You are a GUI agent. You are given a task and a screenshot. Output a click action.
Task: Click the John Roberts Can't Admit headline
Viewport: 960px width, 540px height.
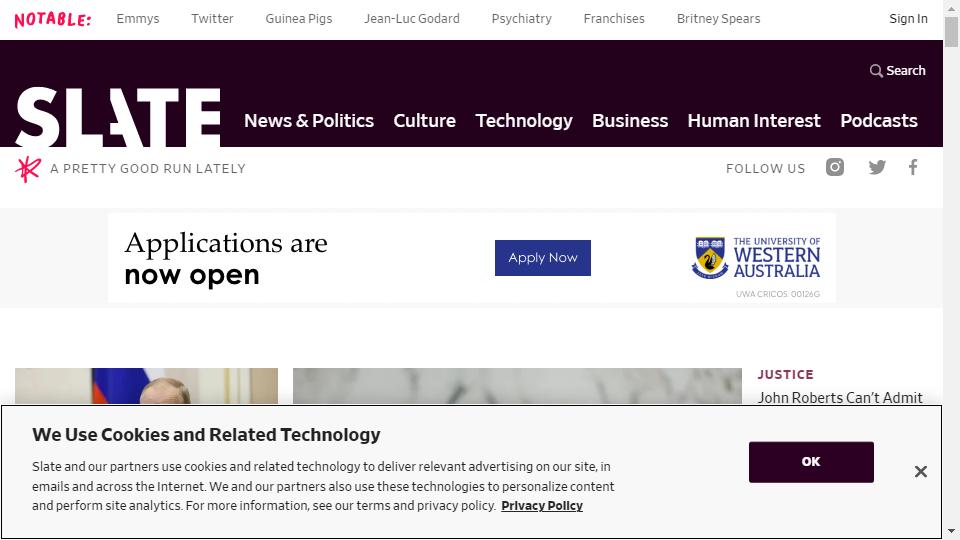pos(840,397)
